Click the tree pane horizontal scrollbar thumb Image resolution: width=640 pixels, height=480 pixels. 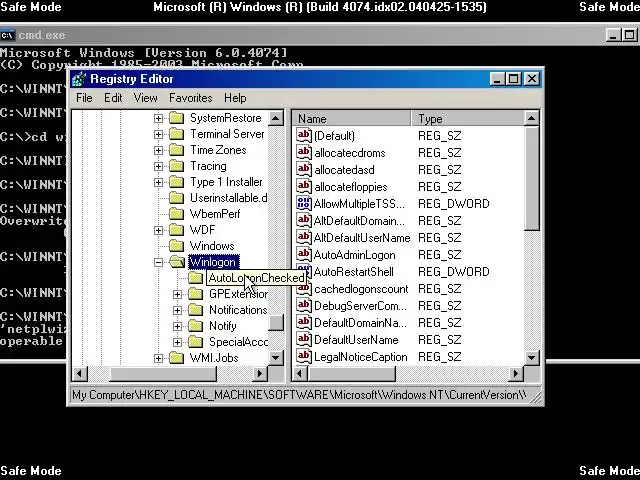(163, 373)
